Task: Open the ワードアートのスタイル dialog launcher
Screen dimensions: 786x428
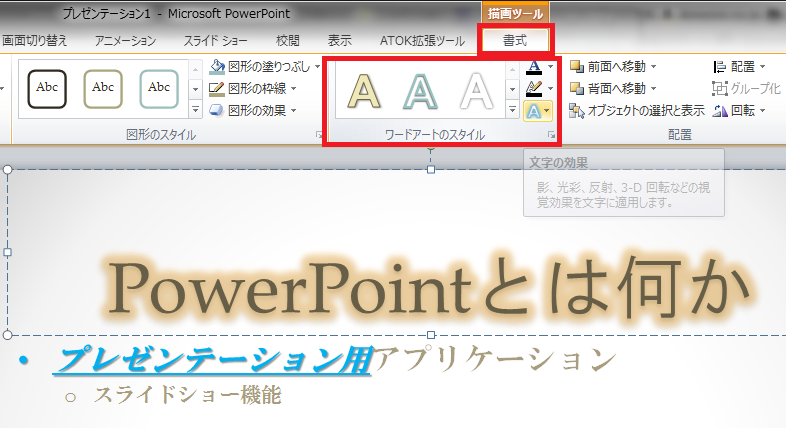Action: [551, 135]
